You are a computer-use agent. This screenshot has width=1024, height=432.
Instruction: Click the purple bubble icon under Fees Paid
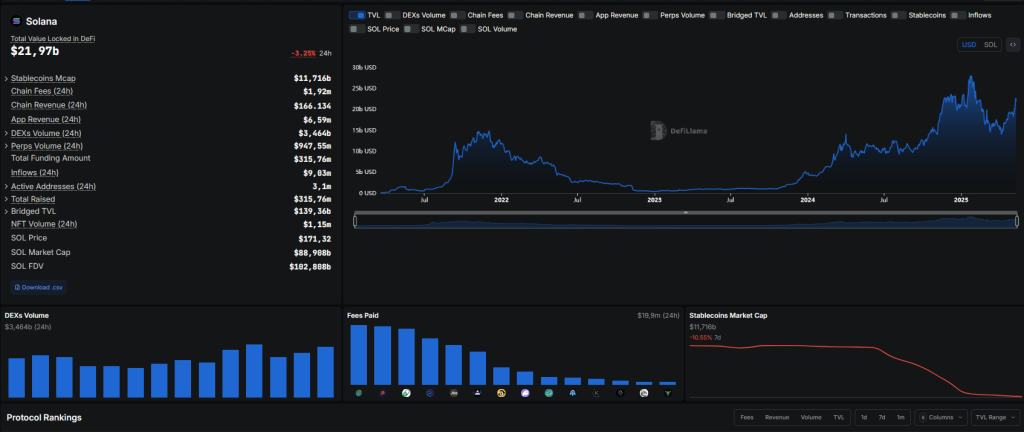[525, 393]
